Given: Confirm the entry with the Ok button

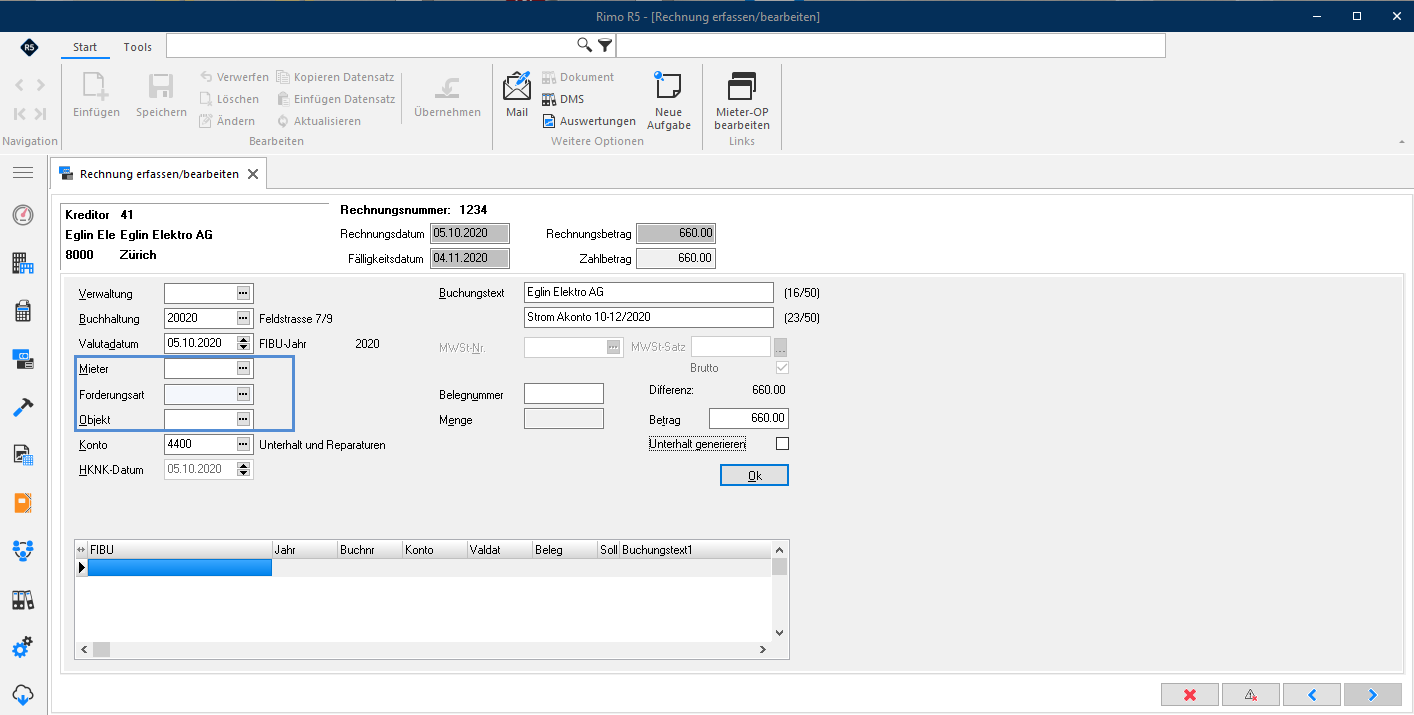Looking at the screenshot, I should [x=754, y=475].
